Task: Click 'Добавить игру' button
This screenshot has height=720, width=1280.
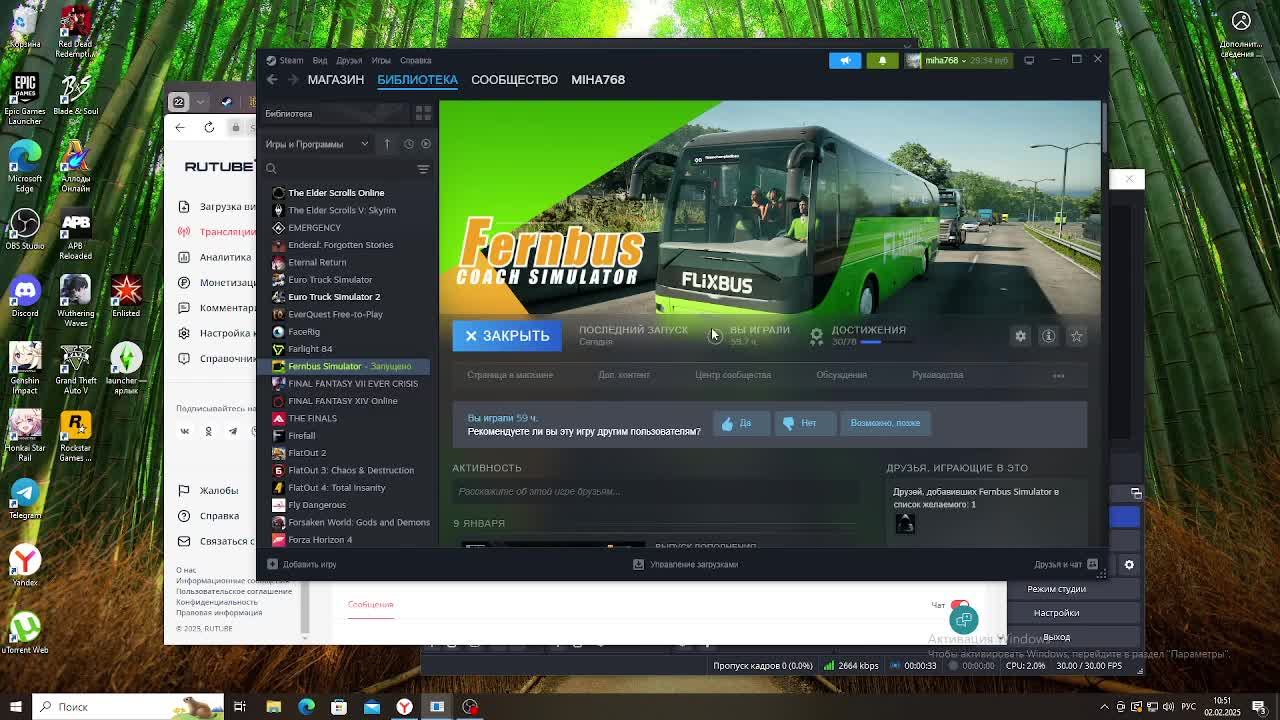Action: click(x=302, y=565)
